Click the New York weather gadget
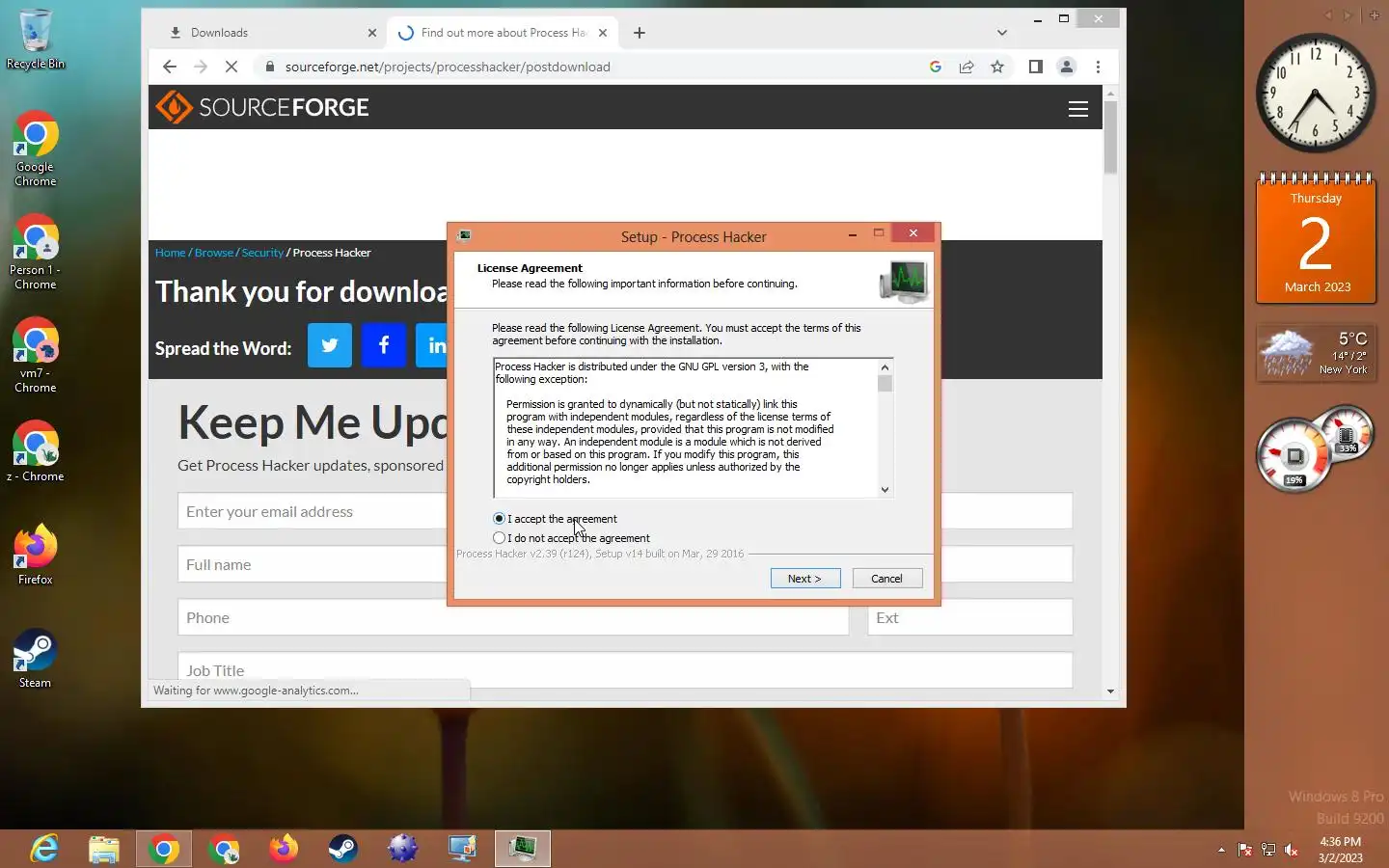Image resolution: width=1389 pixels, height=868 pixels. pos(1316,353)
